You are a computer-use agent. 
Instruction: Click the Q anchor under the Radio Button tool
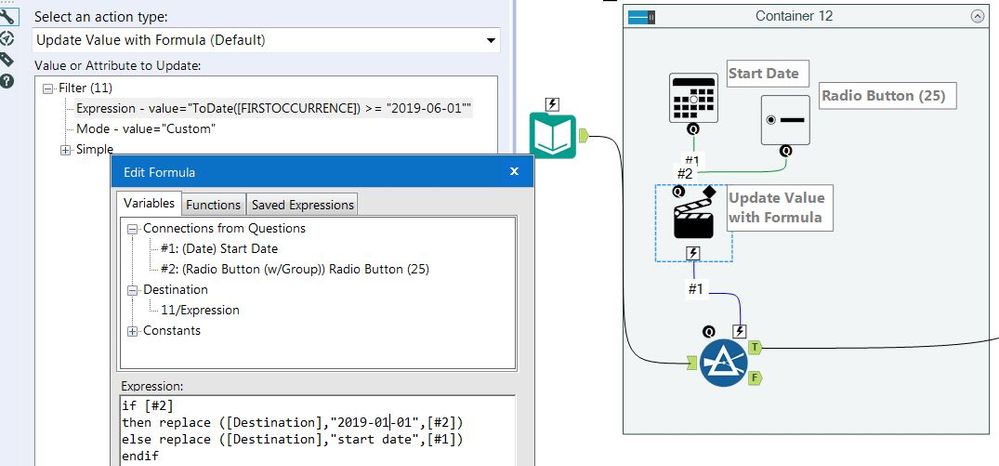tap(786, 151)
